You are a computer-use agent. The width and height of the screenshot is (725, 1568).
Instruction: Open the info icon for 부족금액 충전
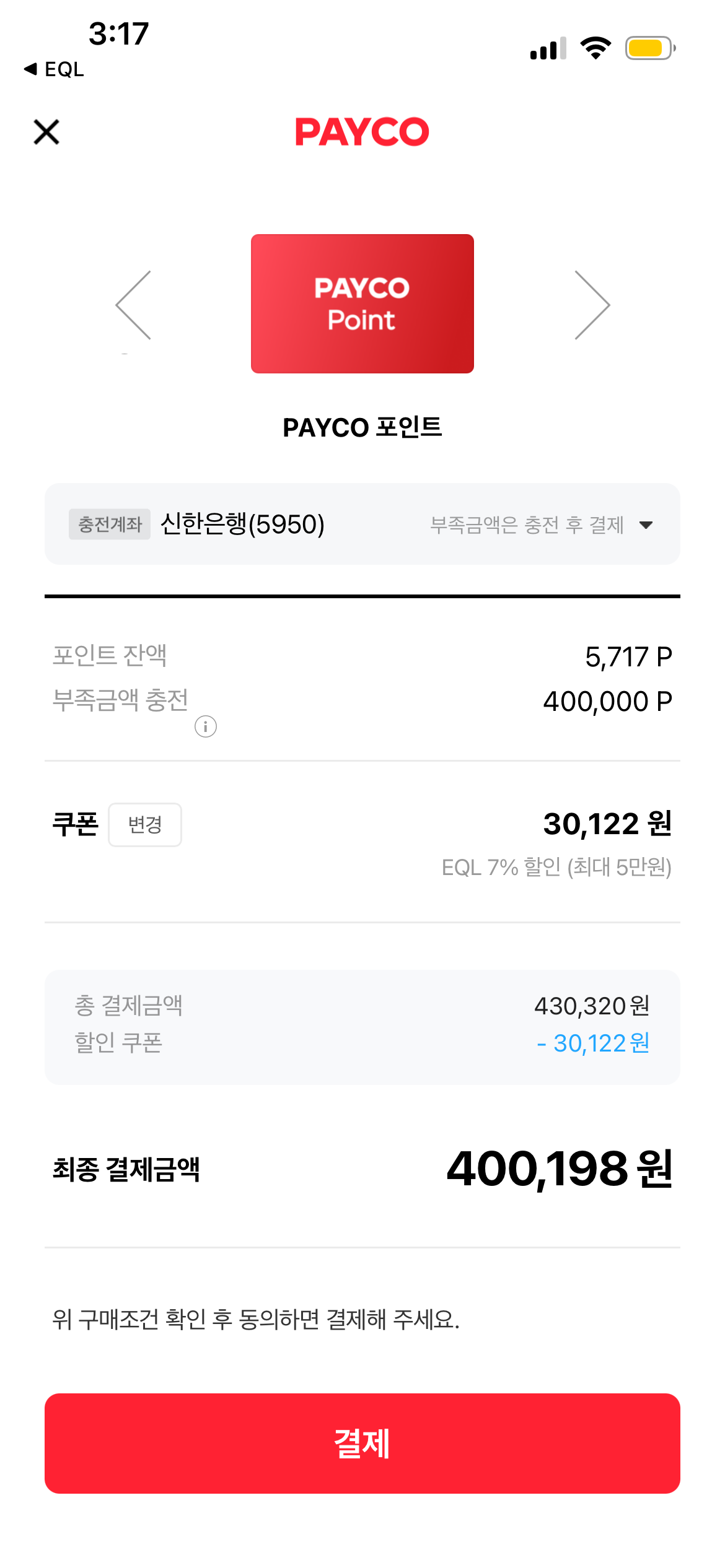(206, 726)
